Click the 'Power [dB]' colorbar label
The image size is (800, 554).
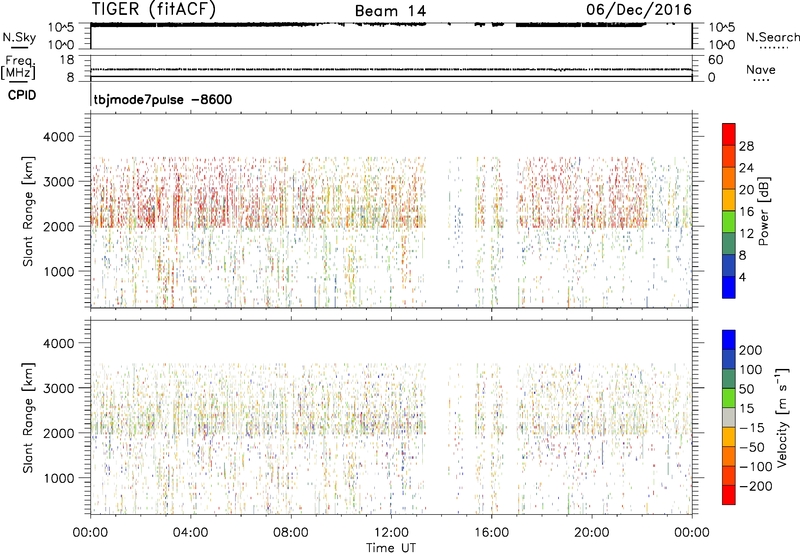pyautogui.click(x=763, y=211)
